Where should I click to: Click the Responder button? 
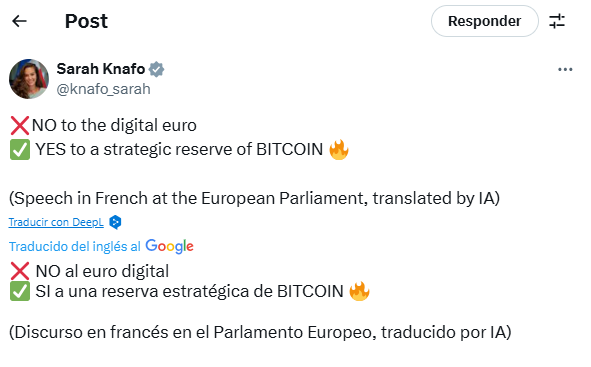pyautogui.click(x=485, y=21)
